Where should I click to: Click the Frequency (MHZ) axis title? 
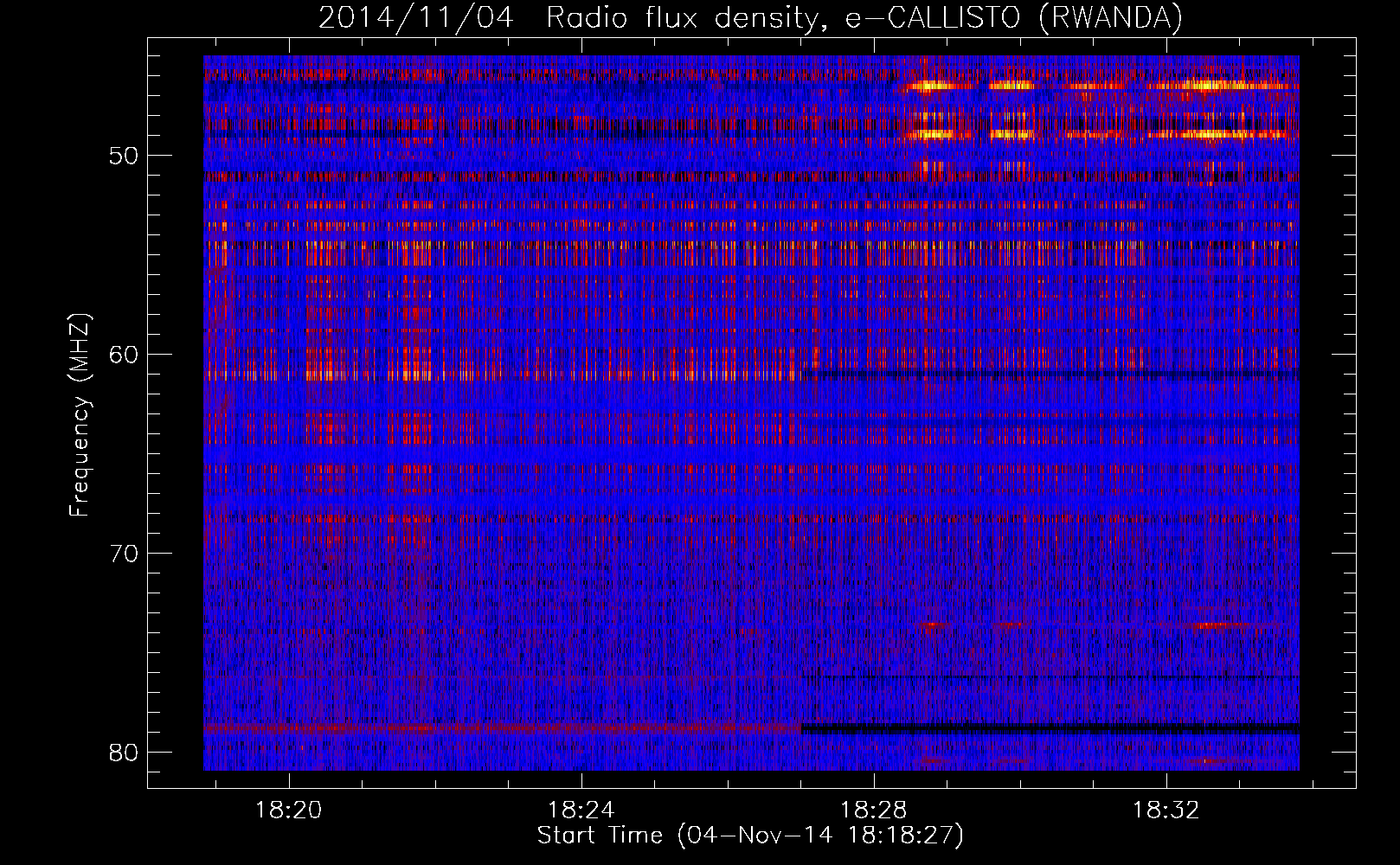point(80,414)
